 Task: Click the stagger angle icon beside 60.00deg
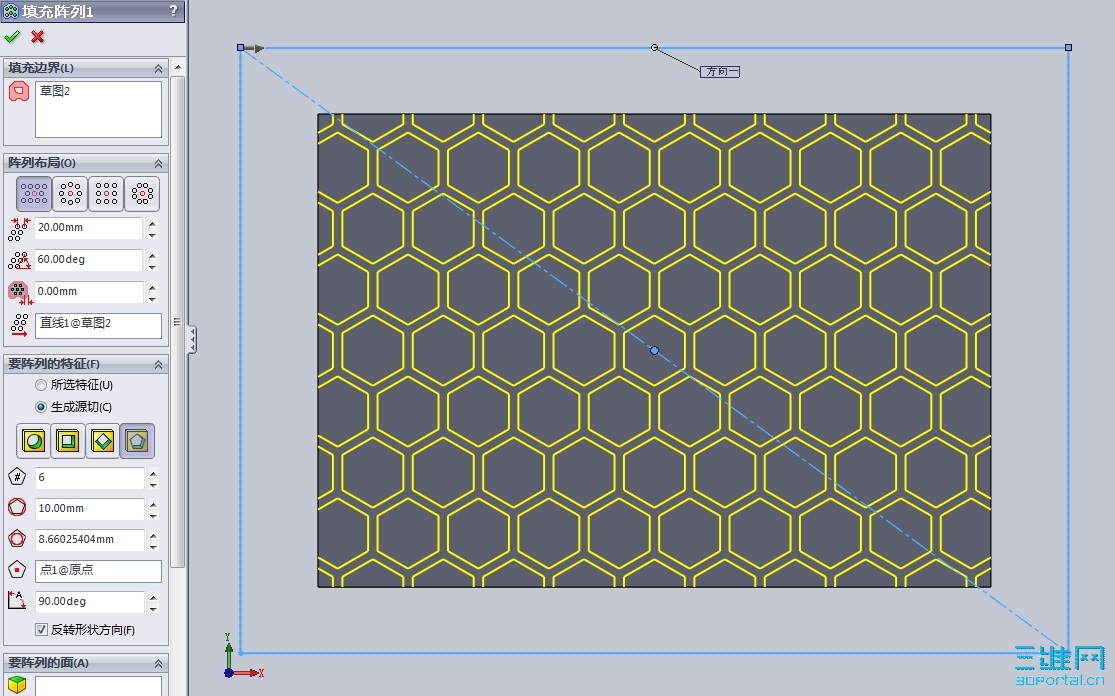(18, 260)
